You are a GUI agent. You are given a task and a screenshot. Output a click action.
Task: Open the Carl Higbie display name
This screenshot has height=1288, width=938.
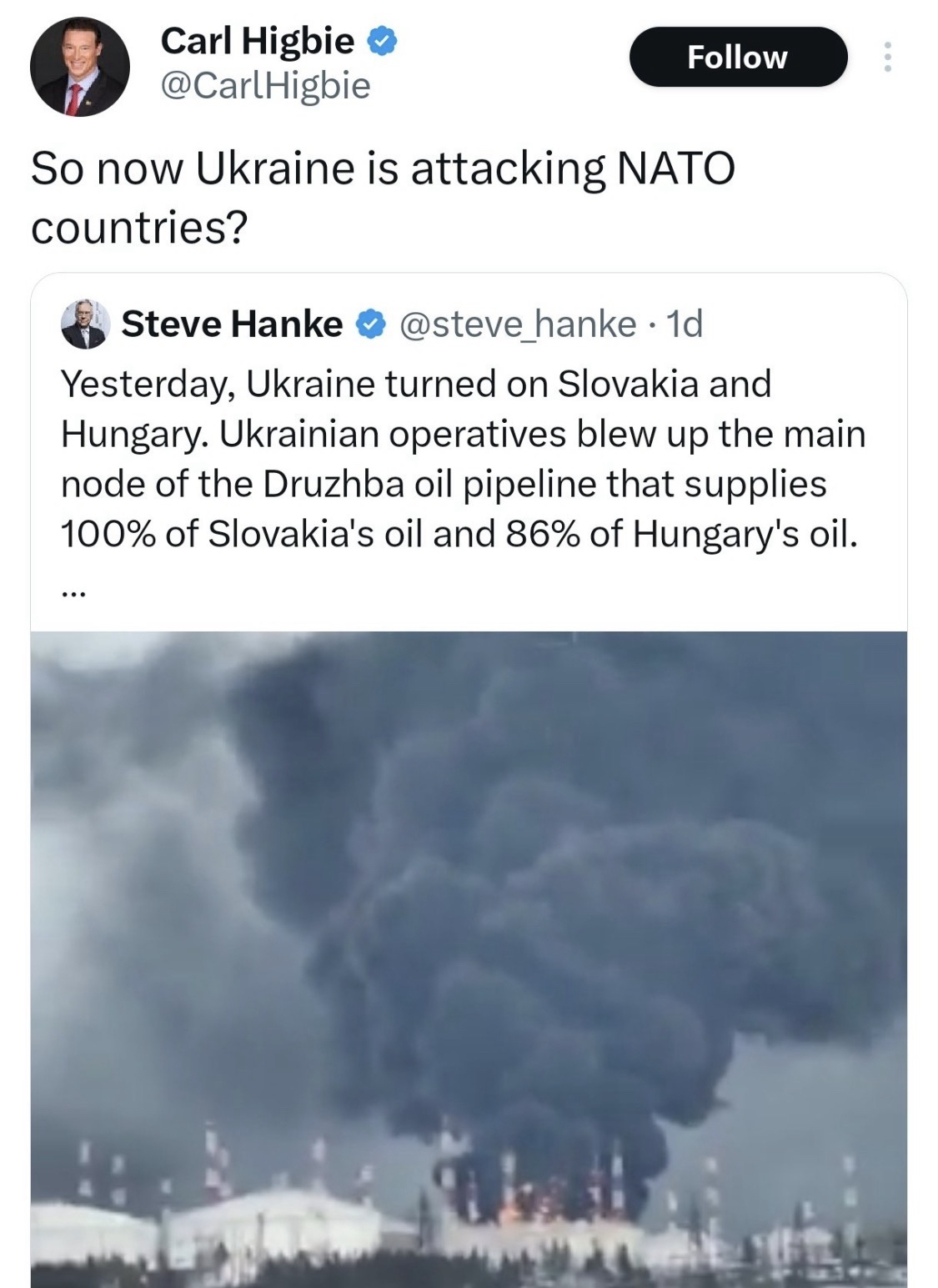point(257,41)
